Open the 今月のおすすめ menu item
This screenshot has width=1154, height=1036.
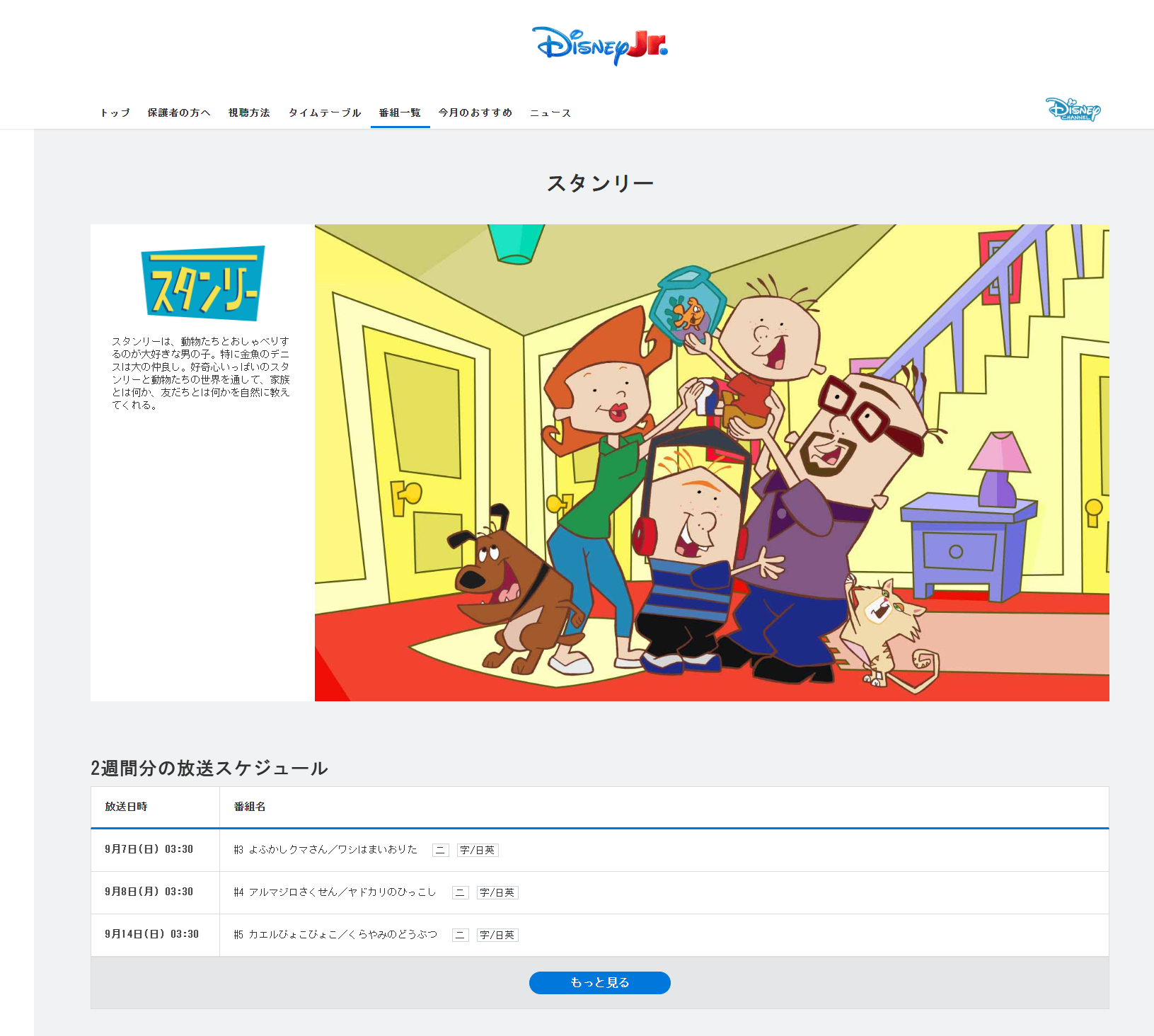(475, 113)
